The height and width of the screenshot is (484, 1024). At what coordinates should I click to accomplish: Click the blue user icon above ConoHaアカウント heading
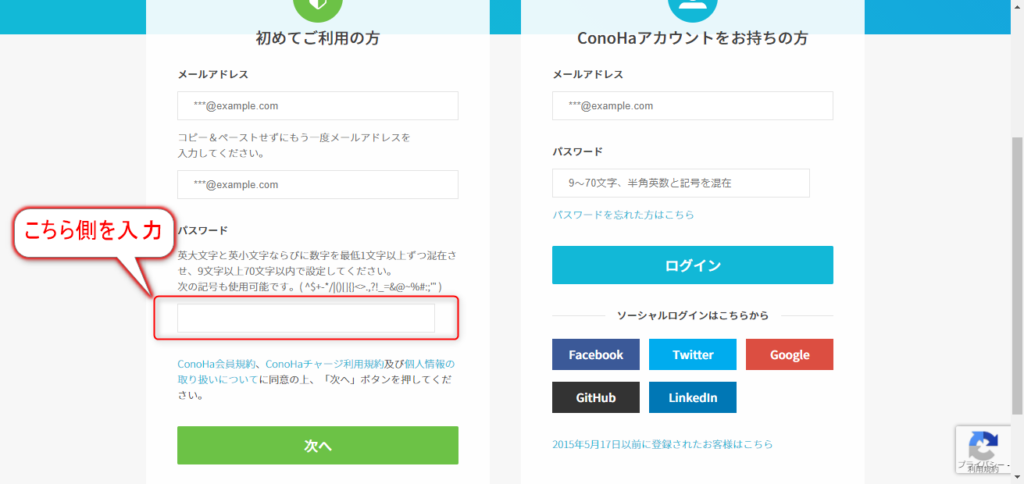point(692,8)
